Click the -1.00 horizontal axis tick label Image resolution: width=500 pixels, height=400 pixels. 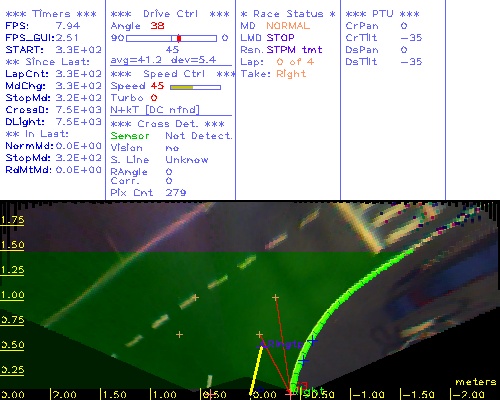368,395
